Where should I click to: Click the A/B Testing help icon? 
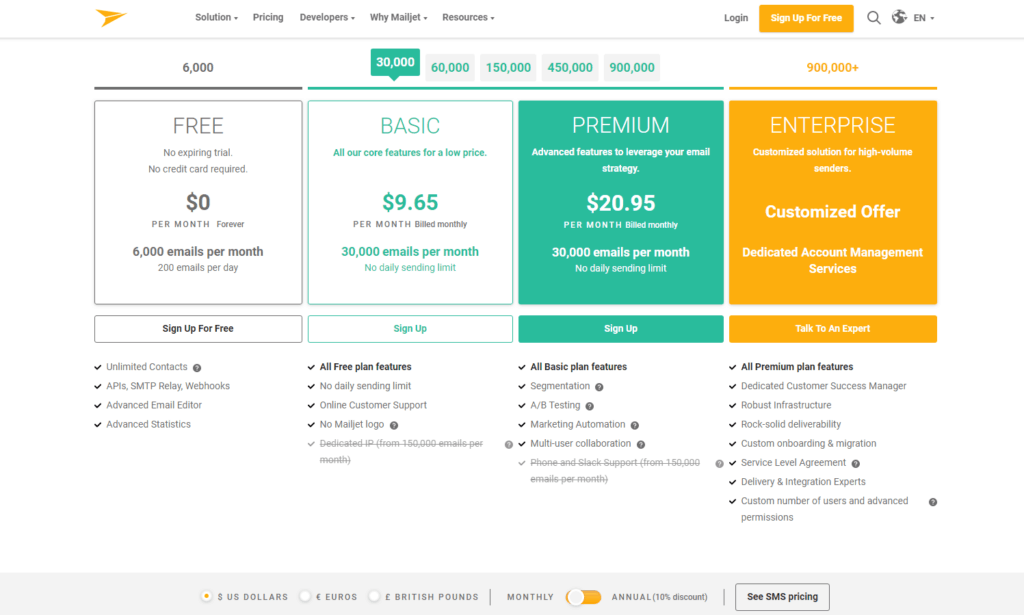coord(589,406)
